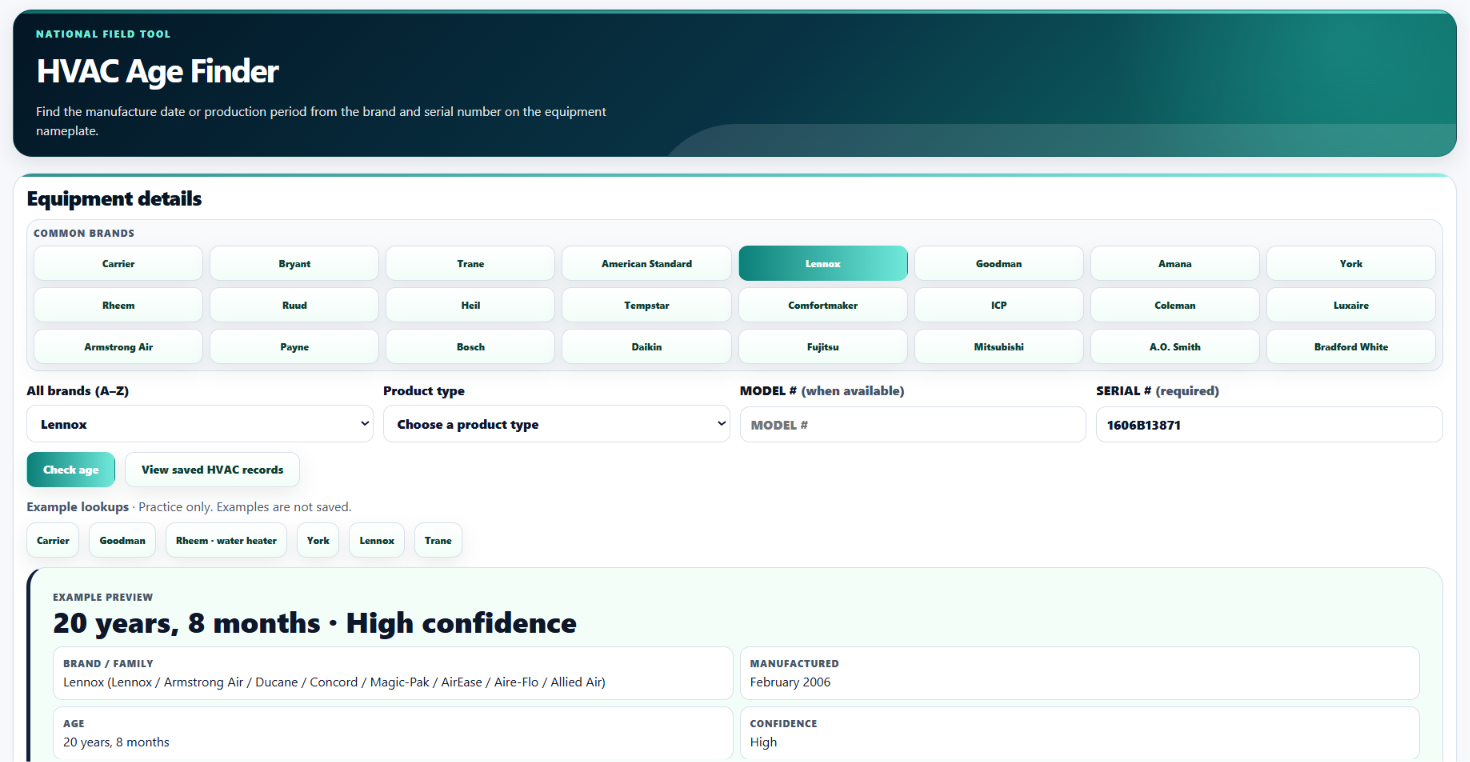Try the Rheem - water heater example

click(226, 540)
